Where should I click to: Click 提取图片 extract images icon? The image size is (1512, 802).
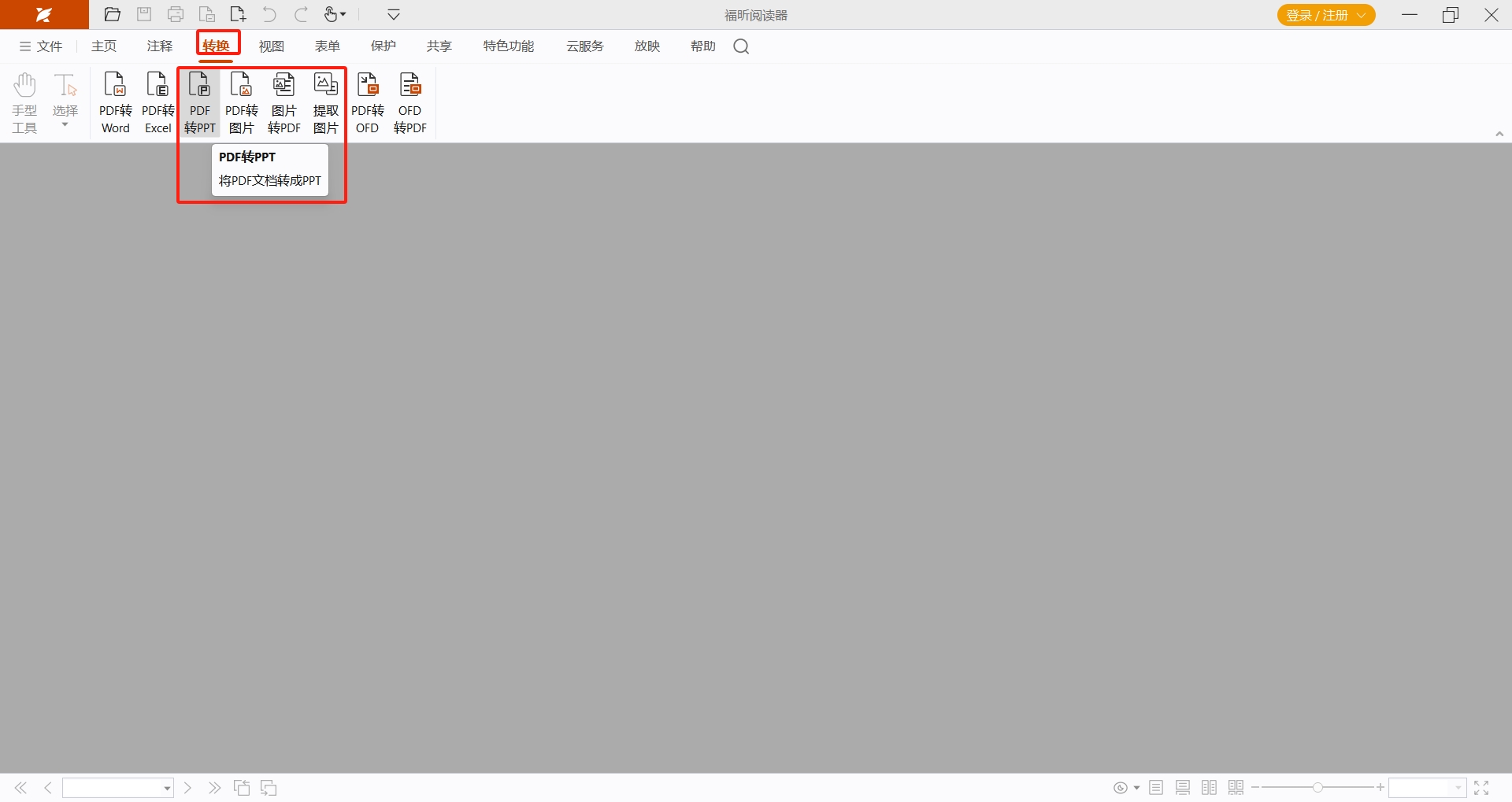326,103
